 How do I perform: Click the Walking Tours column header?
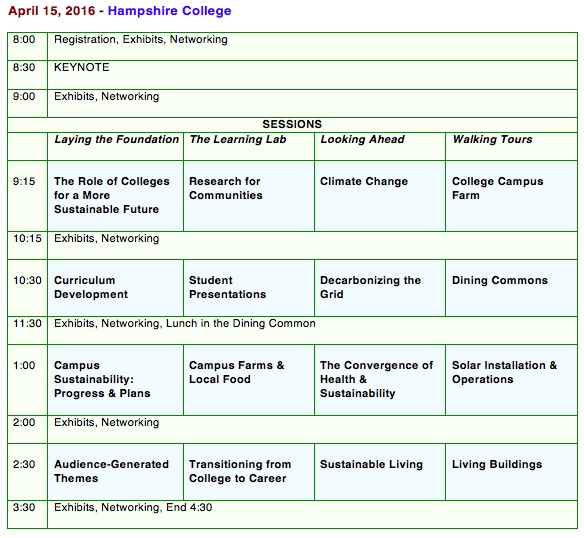coord(492,139)
